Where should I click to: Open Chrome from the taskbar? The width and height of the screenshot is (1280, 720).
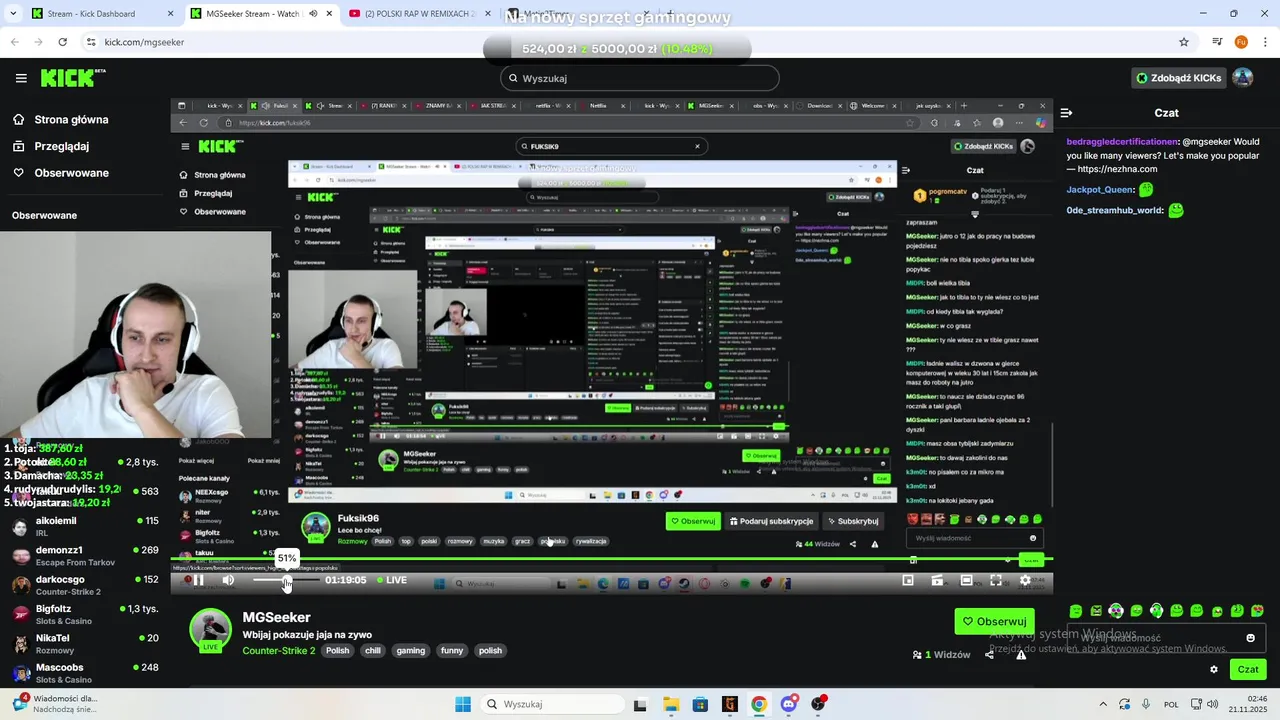point(759,704)
